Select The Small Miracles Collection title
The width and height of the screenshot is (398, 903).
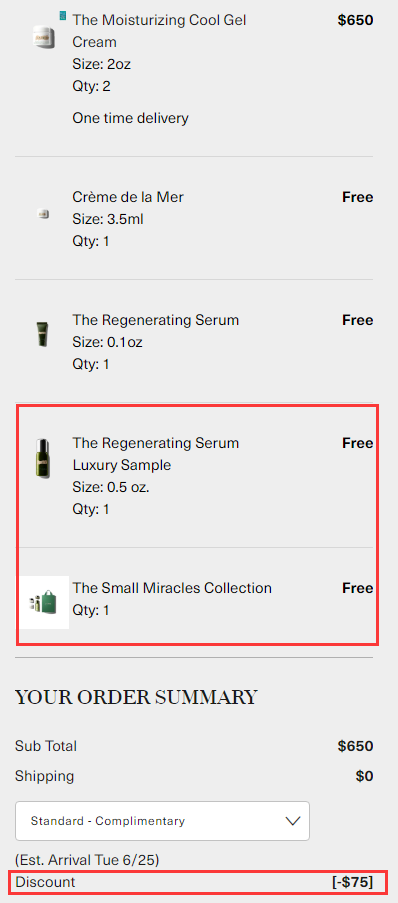pos(172,588)
